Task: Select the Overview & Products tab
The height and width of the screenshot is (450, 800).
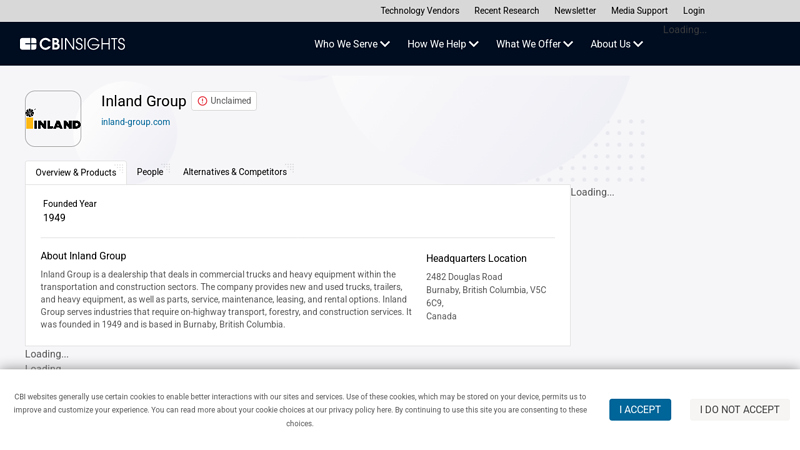Action: coord(76,173)
